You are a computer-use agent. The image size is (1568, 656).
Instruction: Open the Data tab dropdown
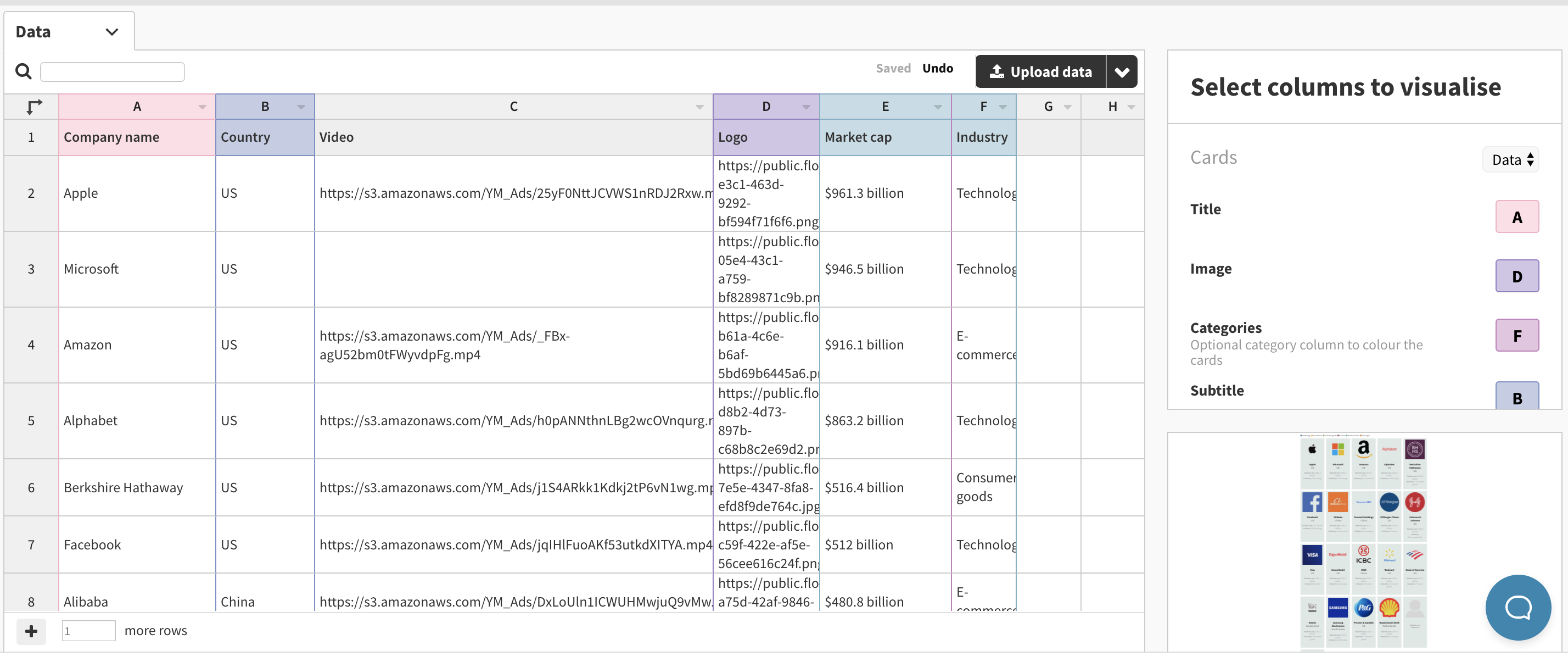click(x=111, y=32)
